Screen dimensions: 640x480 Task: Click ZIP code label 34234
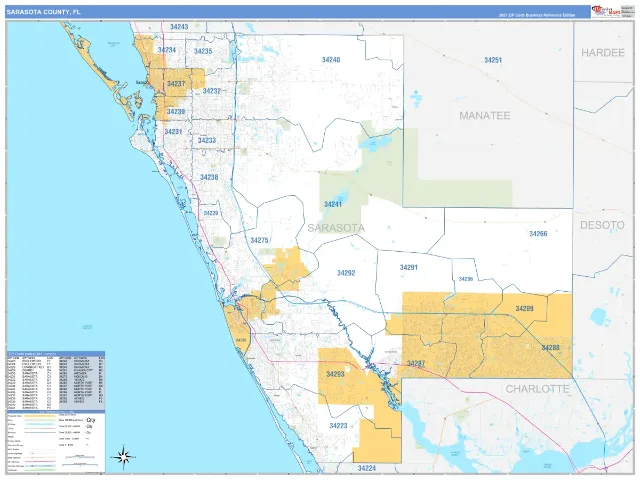coord(167,50)
